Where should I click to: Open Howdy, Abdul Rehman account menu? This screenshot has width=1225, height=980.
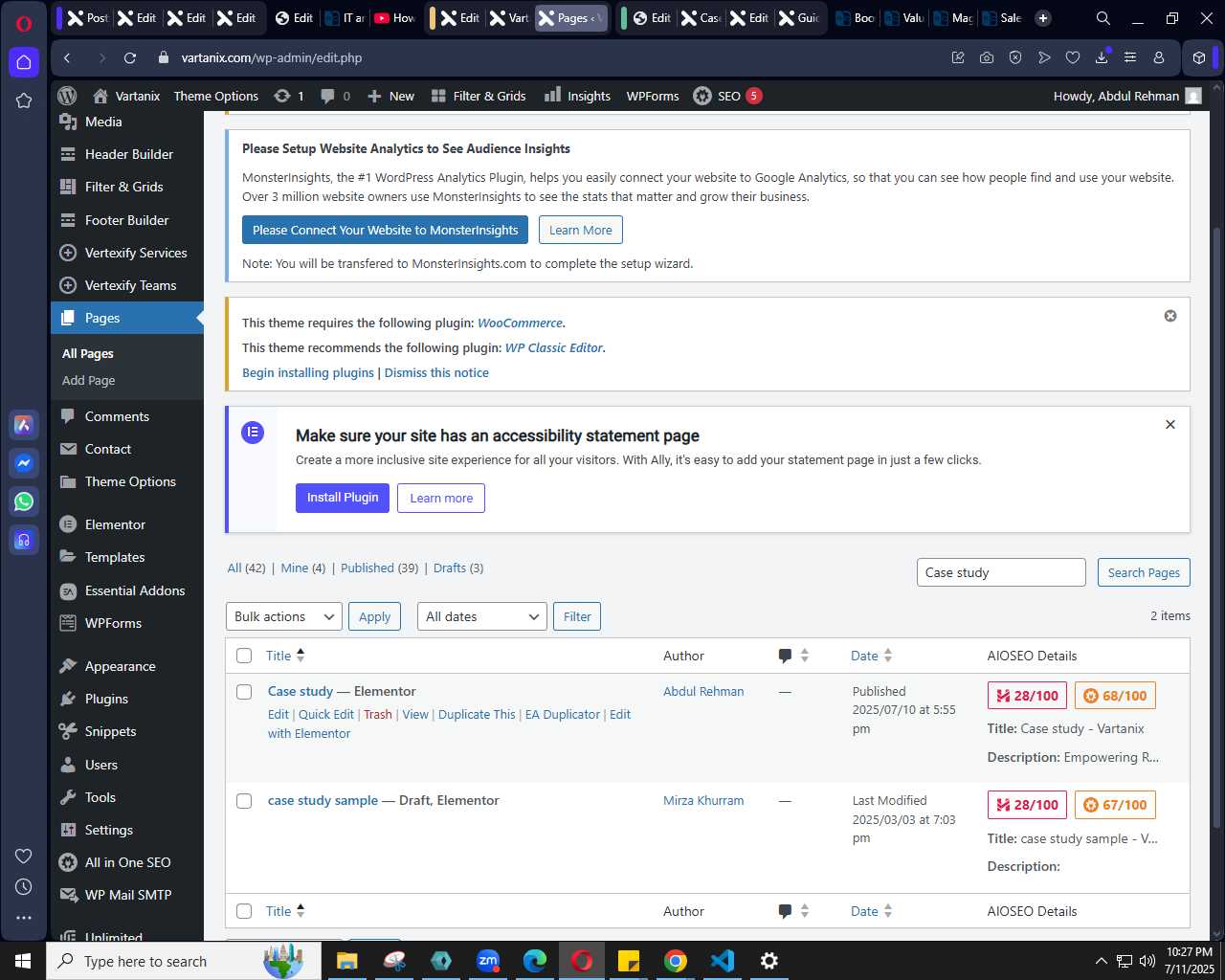(1126, 96)
